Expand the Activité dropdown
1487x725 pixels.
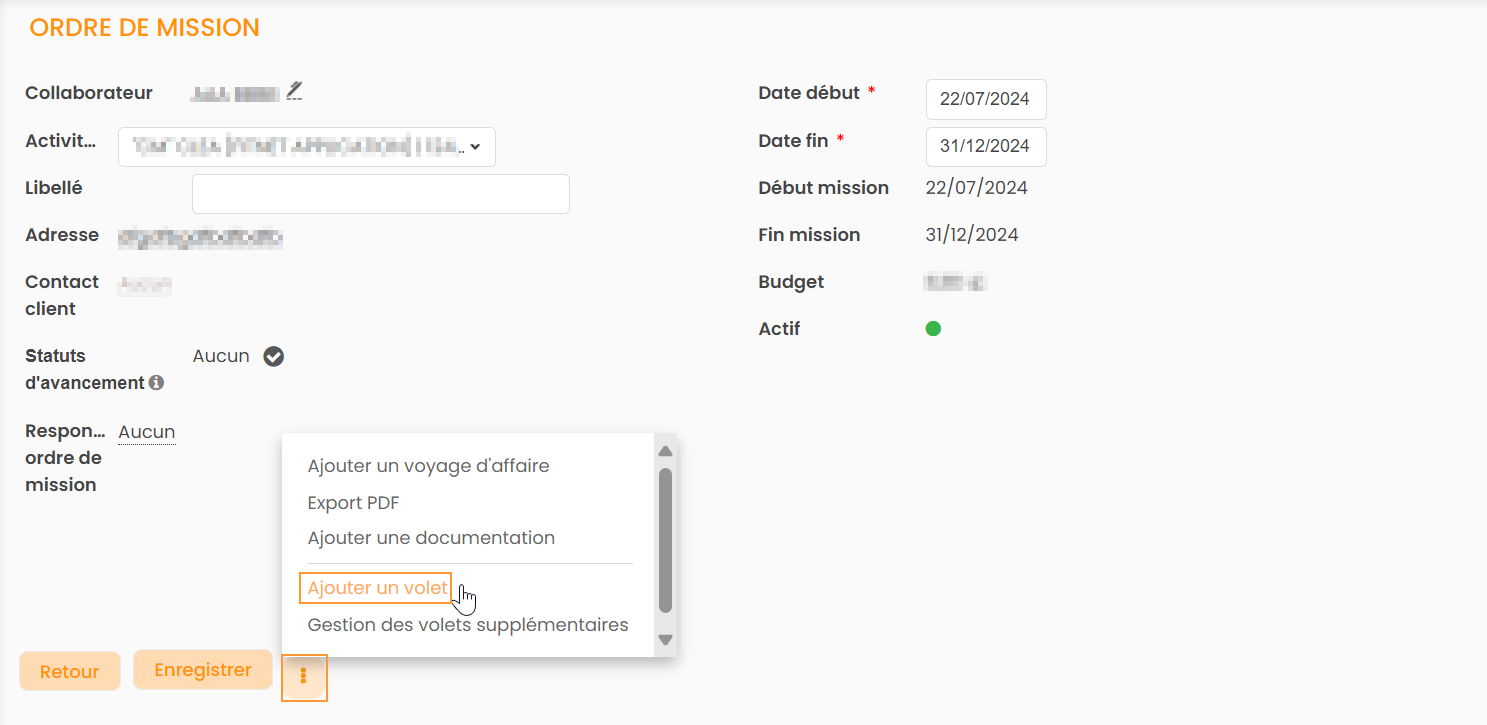click(x=307, y=146)
